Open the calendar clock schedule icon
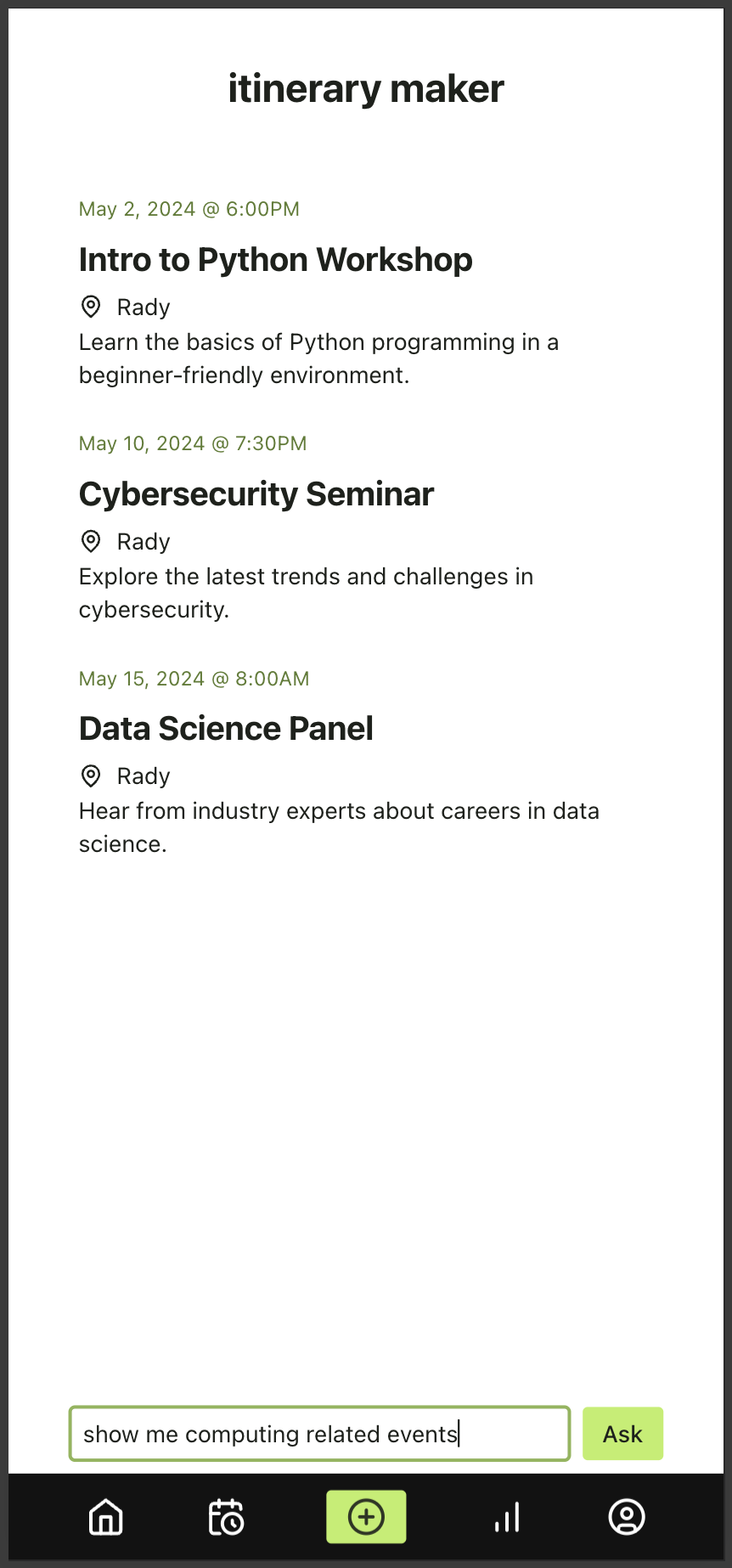Screen dimensions: 732x1568 [x=227, y=1517]
